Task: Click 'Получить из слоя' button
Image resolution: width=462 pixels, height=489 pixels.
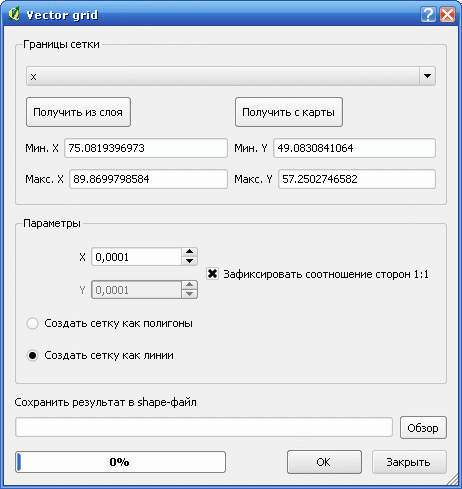Action: (x=78, y=112)
